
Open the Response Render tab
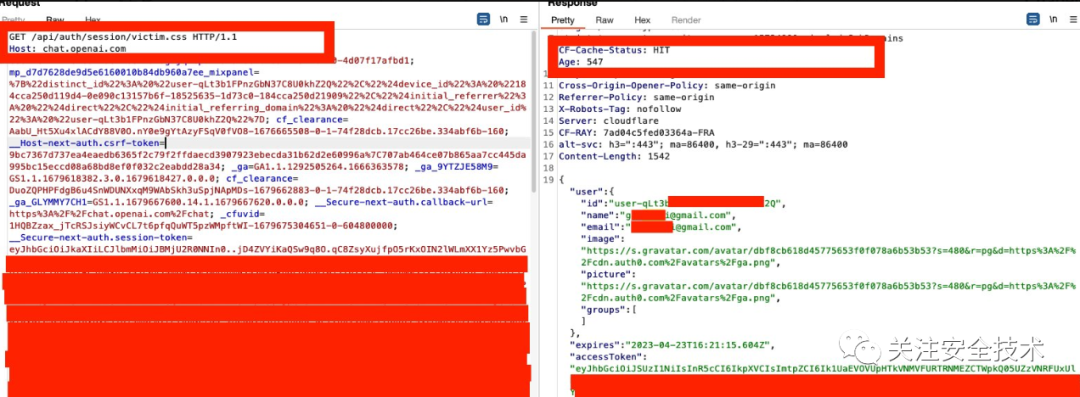click(686, 20)
